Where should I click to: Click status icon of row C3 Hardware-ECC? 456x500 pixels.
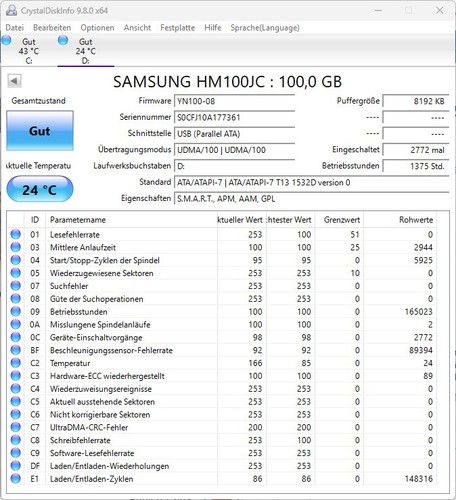click(x=15, y=376)
